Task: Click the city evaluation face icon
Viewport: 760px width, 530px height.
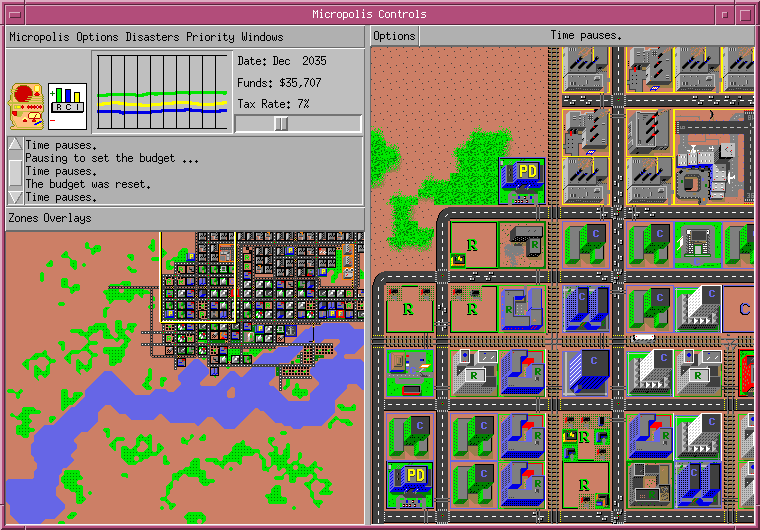Action: click(x=27, y=106)
